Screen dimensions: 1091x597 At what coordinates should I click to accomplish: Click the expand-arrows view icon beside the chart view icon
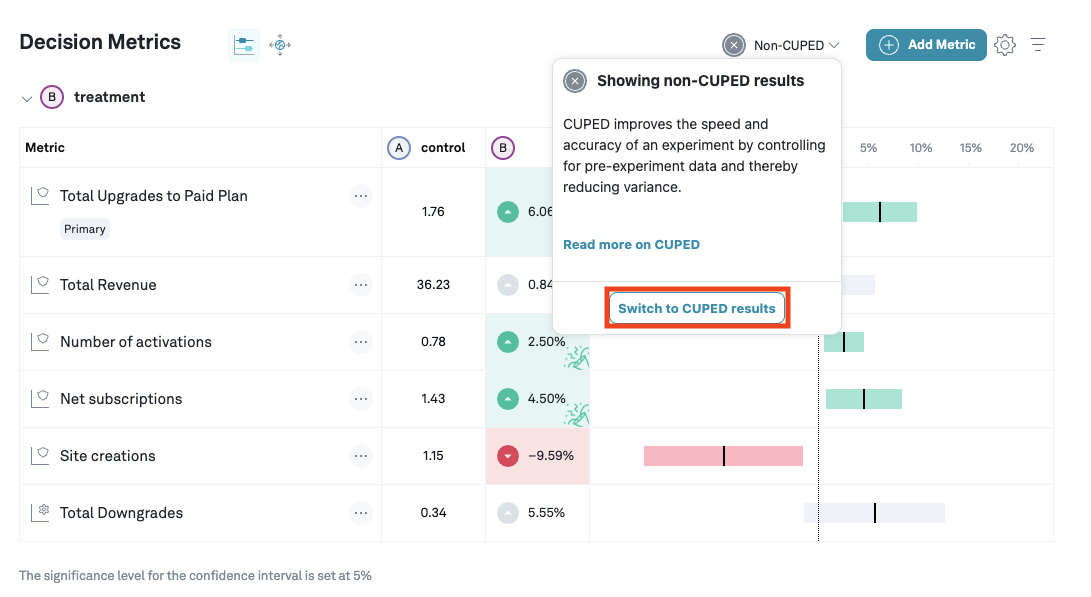[280, 45]
